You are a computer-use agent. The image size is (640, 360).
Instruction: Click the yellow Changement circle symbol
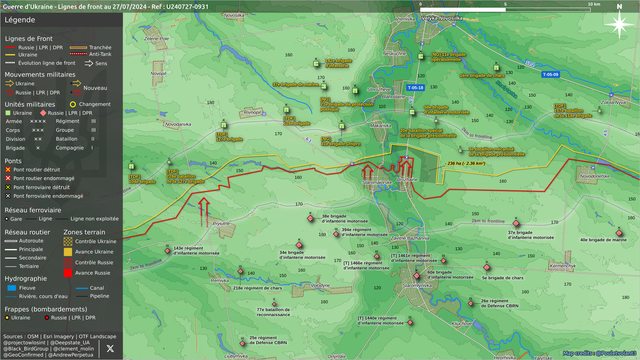pos(73,104)
